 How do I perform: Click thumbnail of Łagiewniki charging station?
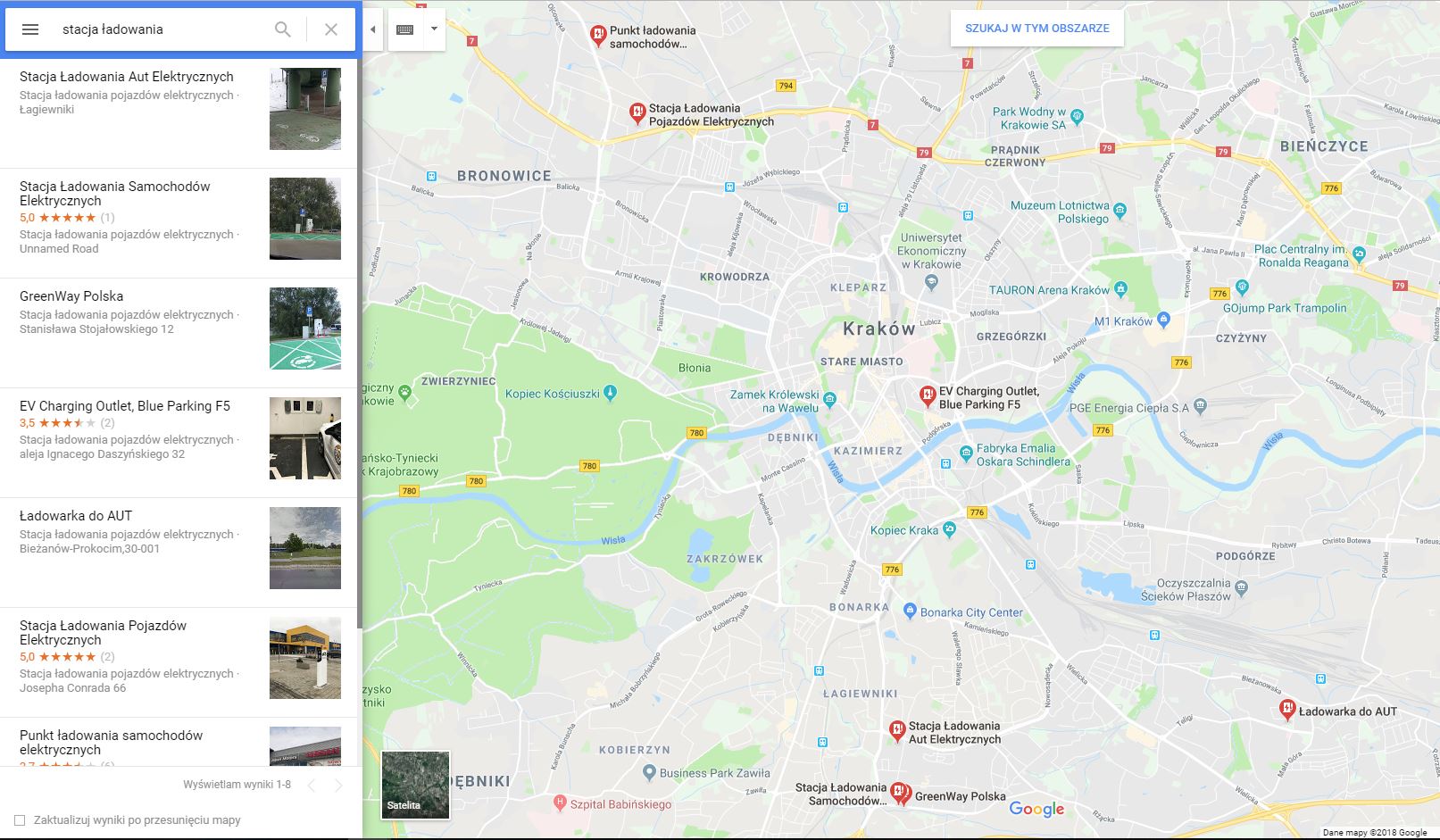click(305, 109)
